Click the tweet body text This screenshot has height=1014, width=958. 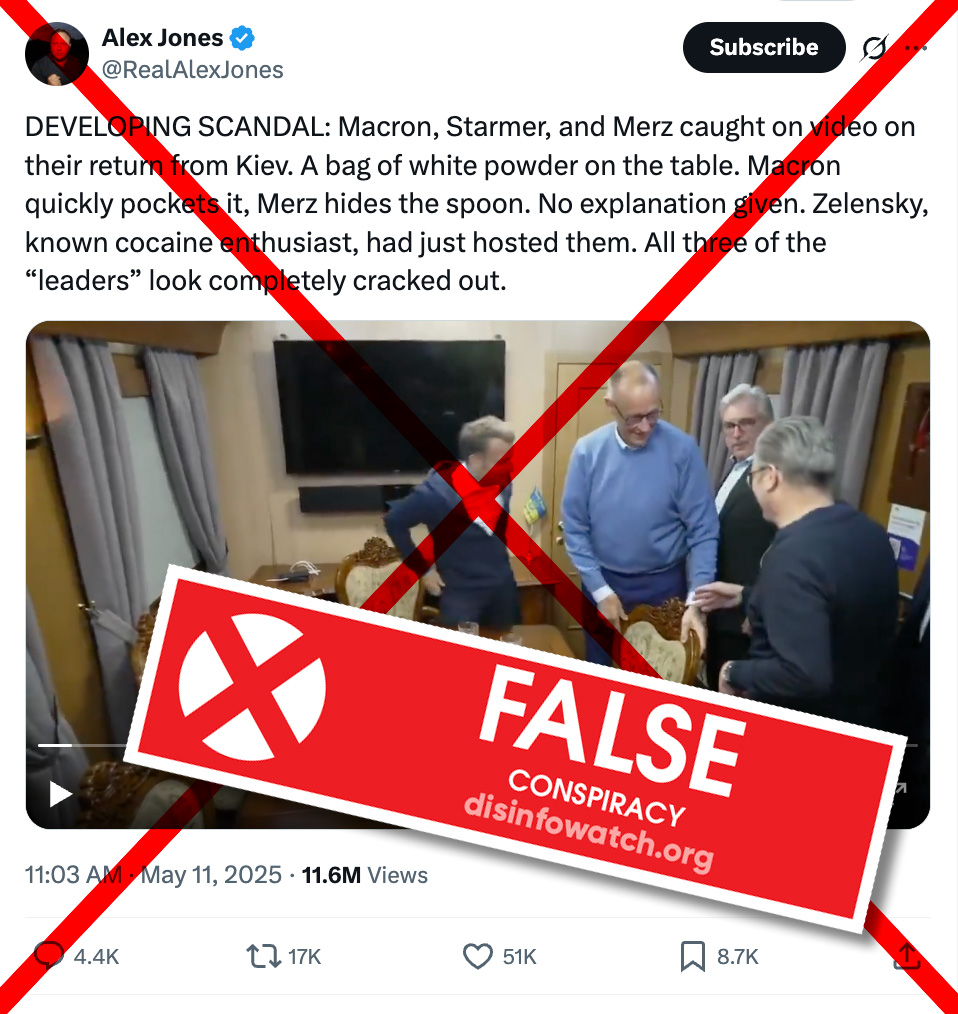[477, 204]
